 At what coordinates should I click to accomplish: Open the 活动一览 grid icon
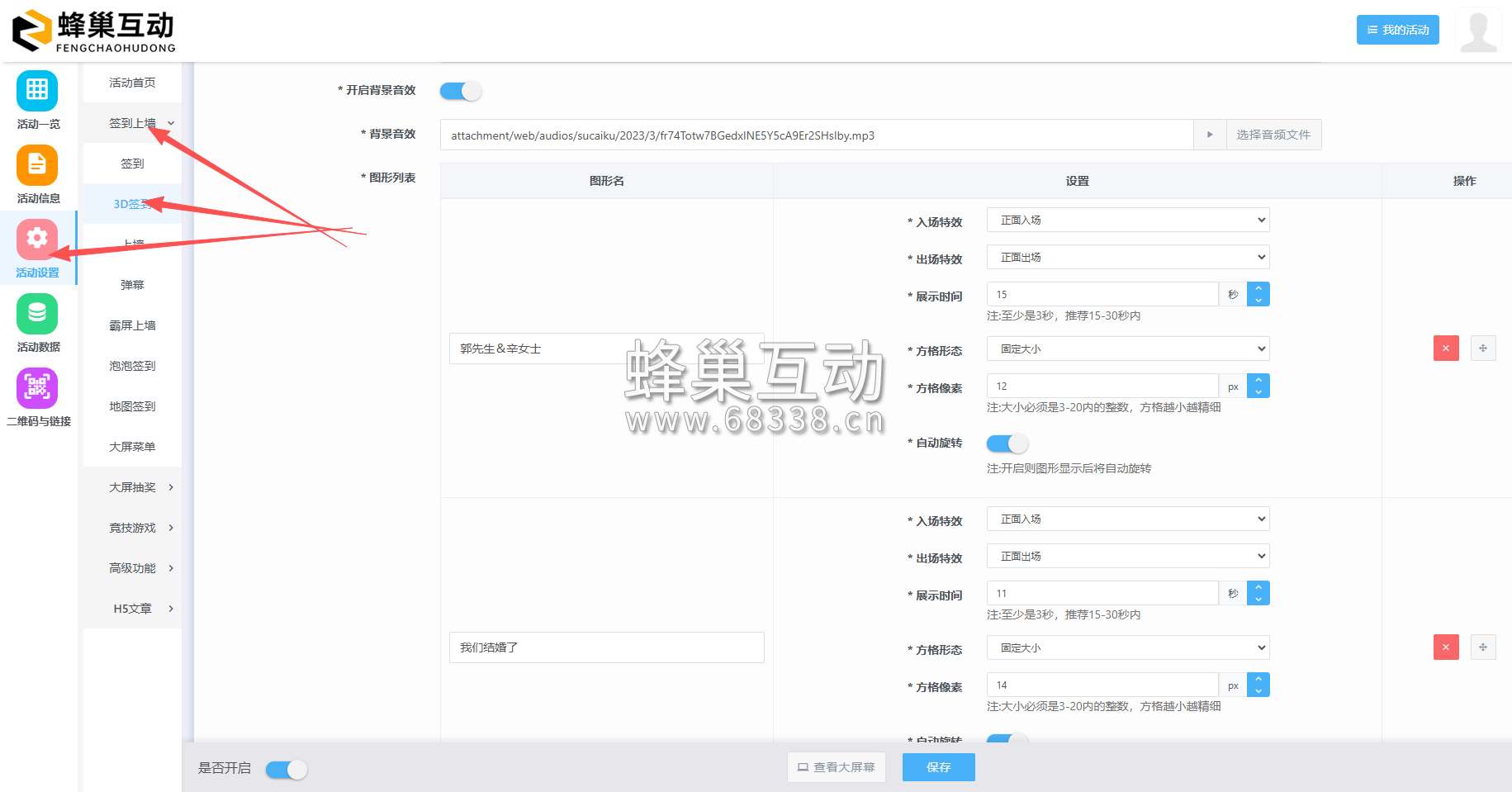[x=37, y=91]
